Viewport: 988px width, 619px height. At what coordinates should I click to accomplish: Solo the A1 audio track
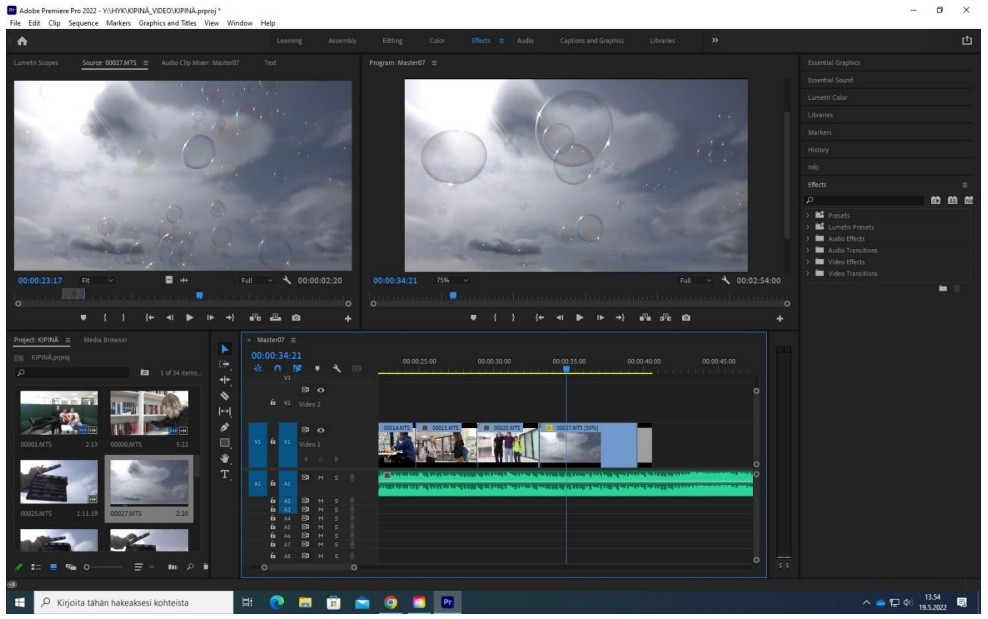click(x=336, y=478)
